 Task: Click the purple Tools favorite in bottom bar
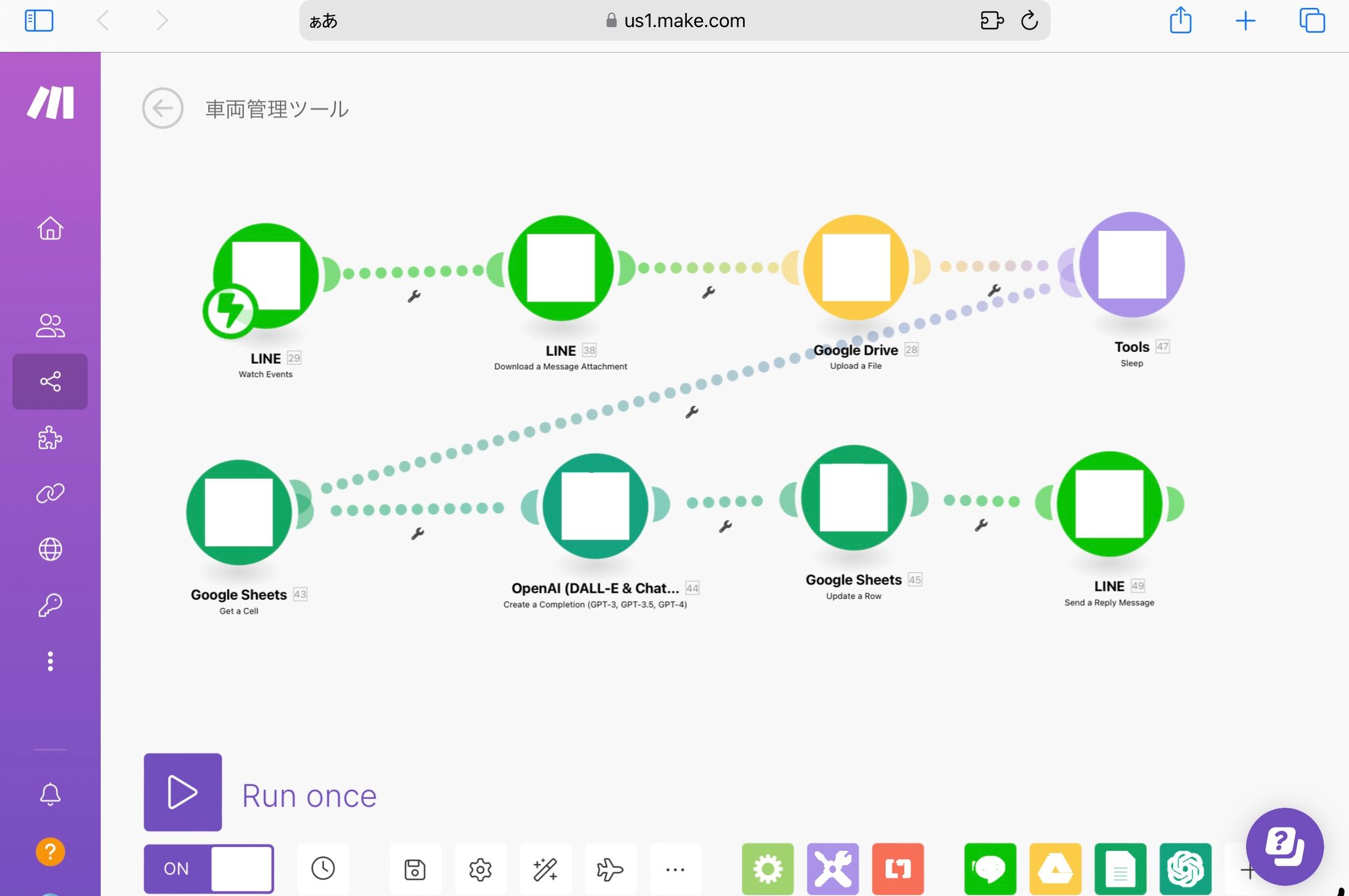pos(833,869)
